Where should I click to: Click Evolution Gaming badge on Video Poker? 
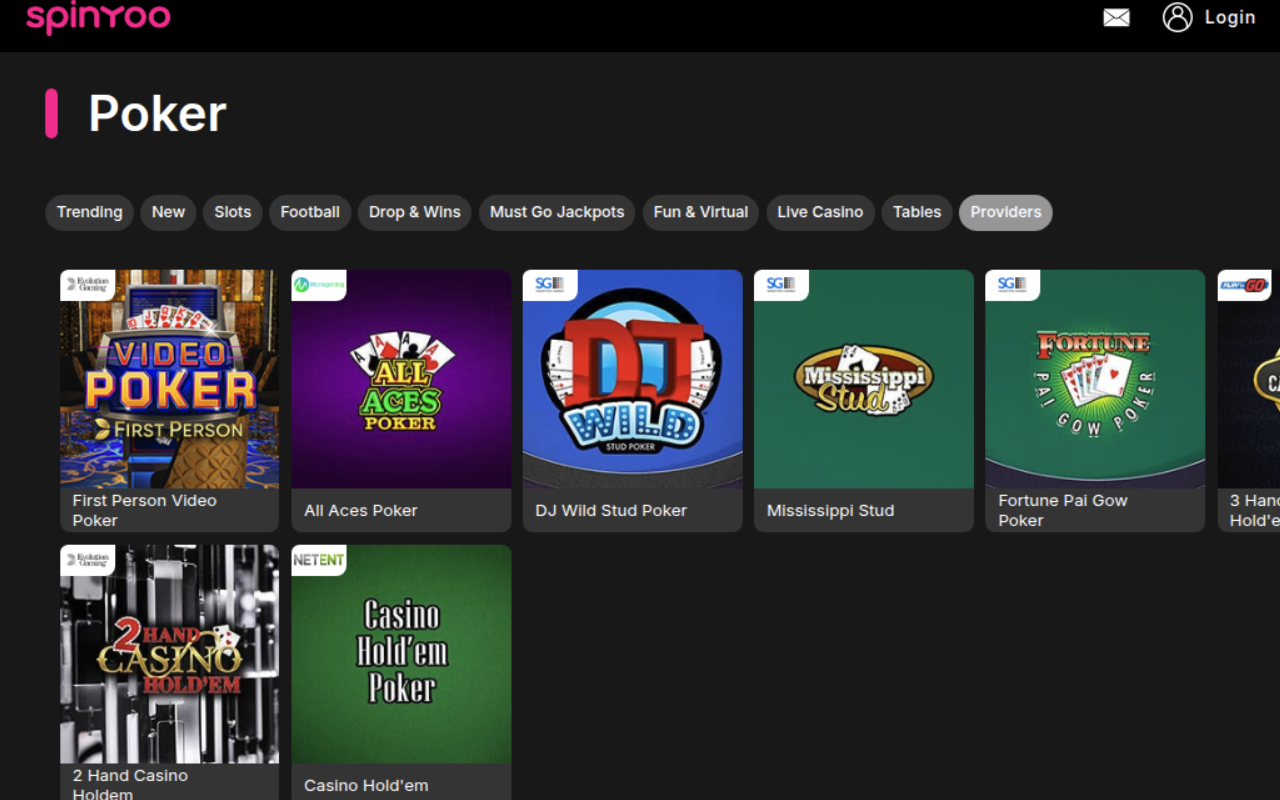(x=87, y=285)
